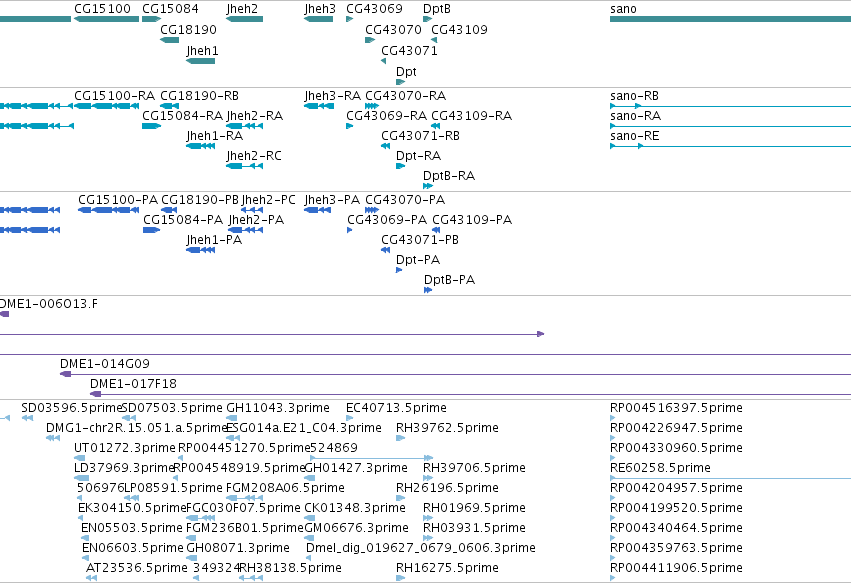Select the CG43069-RA transcript

coord(350,126)
